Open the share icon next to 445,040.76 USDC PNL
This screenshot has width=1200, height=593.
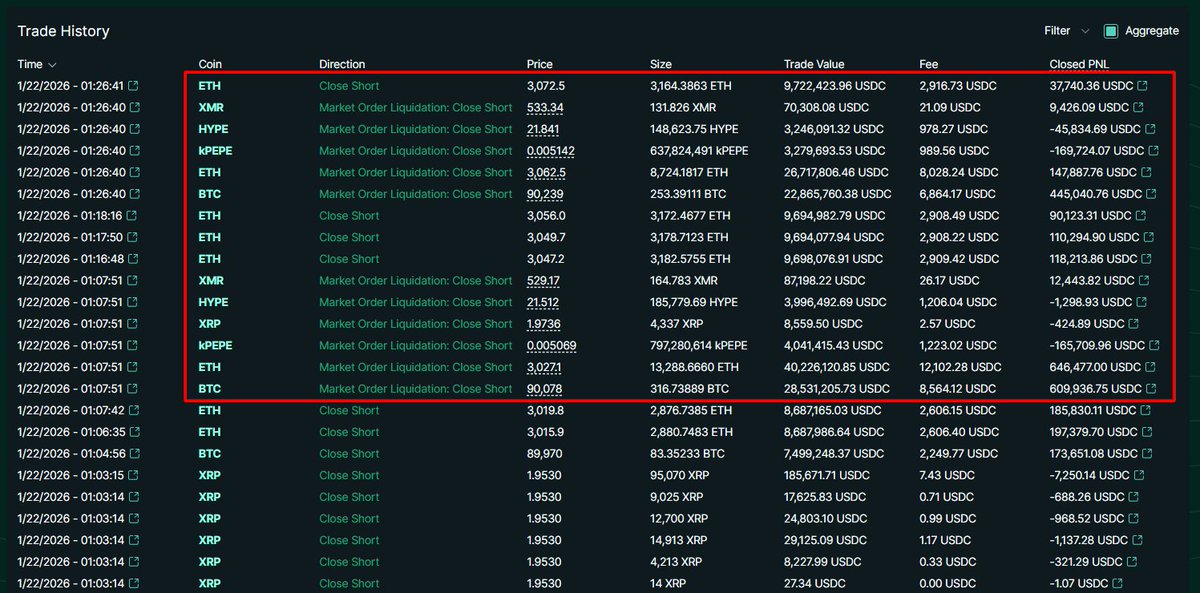click(1149, 194)
